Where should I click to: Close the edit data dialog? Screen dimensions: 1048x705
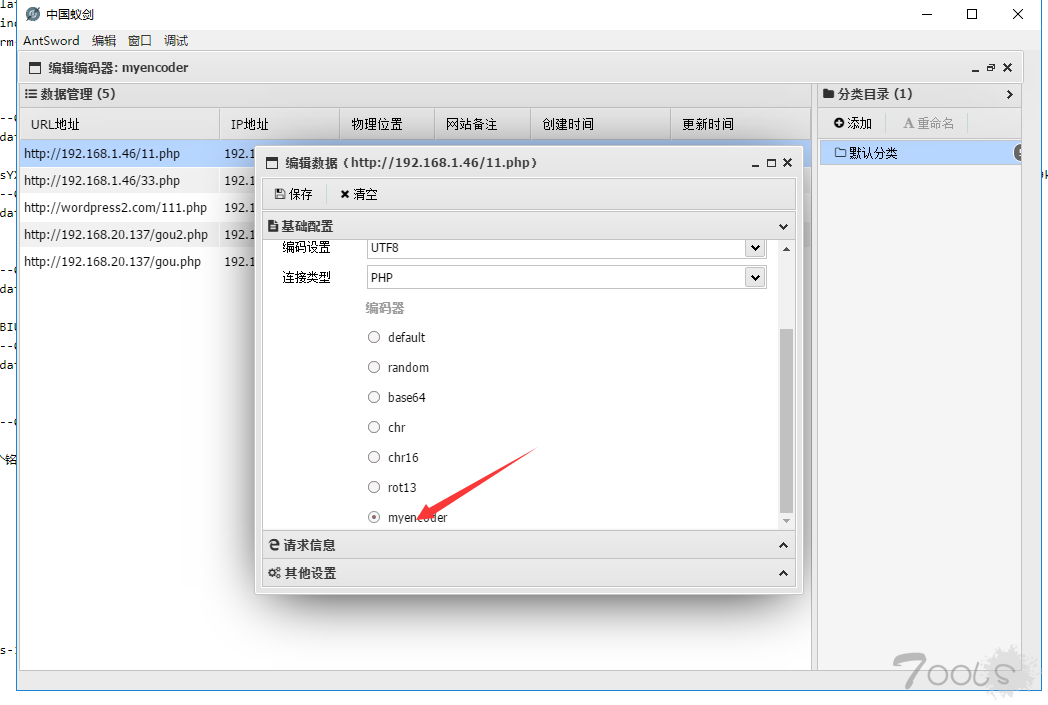787,163
